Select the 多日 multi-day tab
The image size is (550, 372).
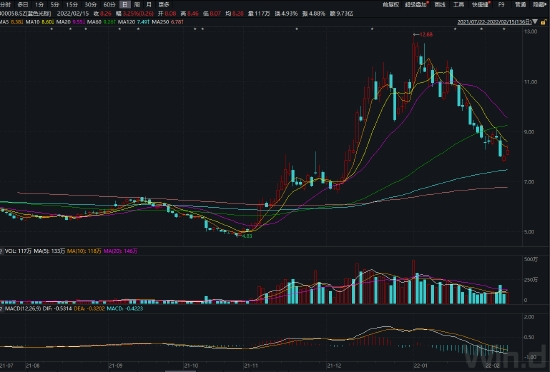pyautogui.click(x=23, y=5)
